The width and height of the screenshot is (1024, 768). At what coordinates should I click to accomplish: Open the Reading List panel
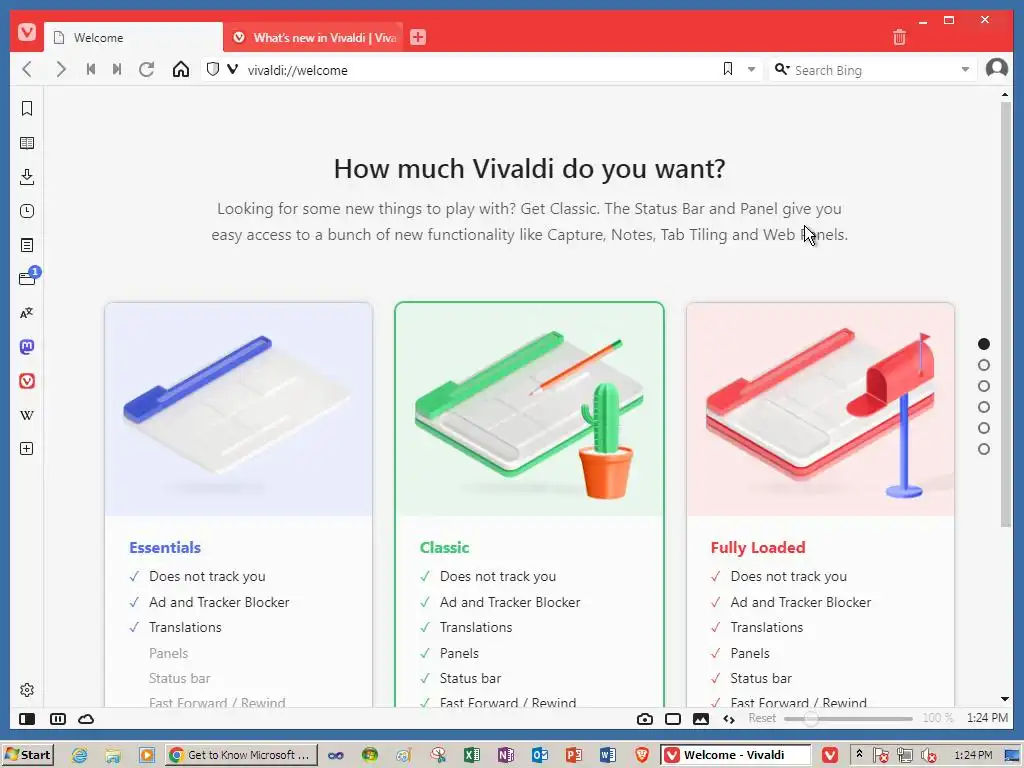27,143
